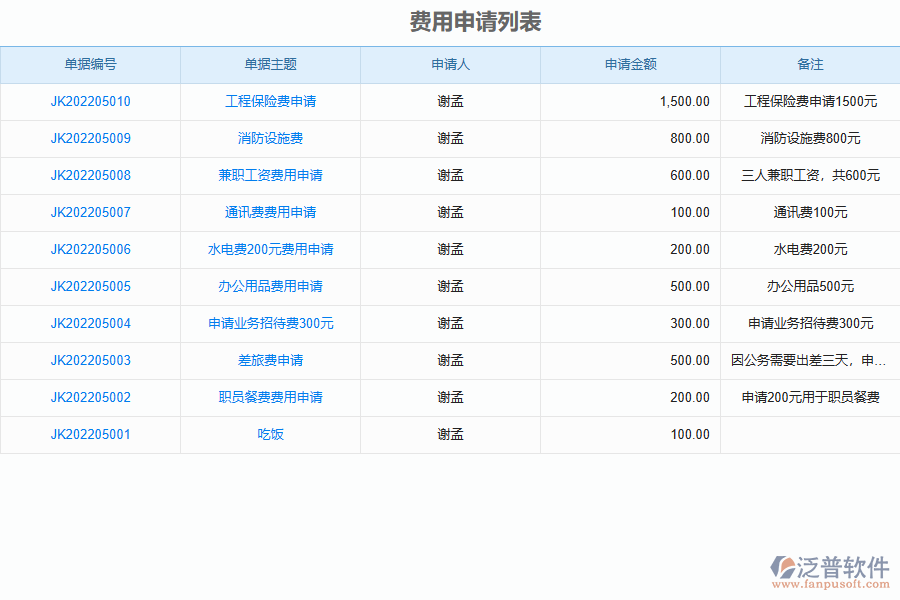Open document link JK202205002
Screen dimensions: 900x600
(x=91, y=397)
